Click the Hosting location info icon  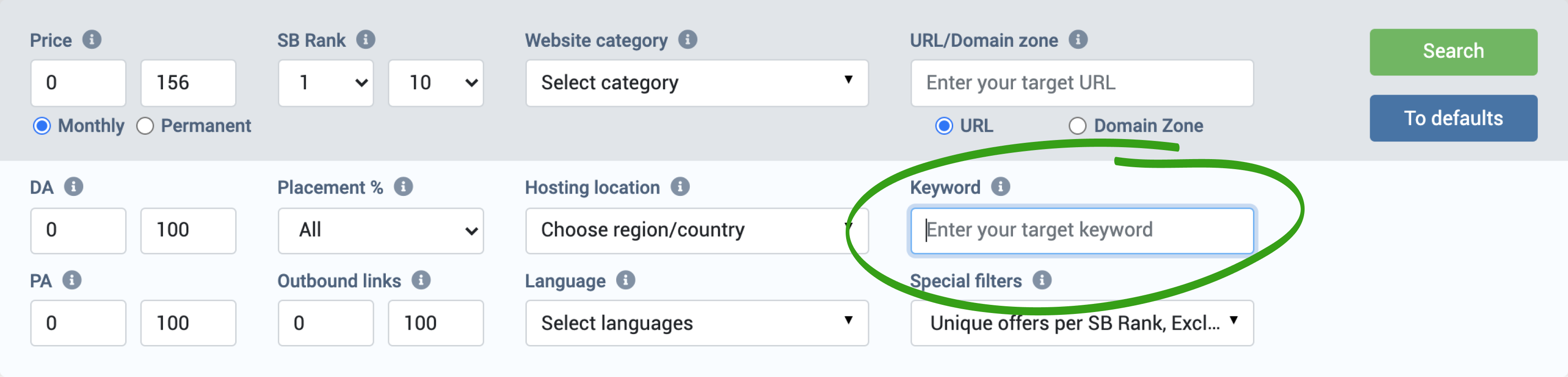(x=680, y=187)
